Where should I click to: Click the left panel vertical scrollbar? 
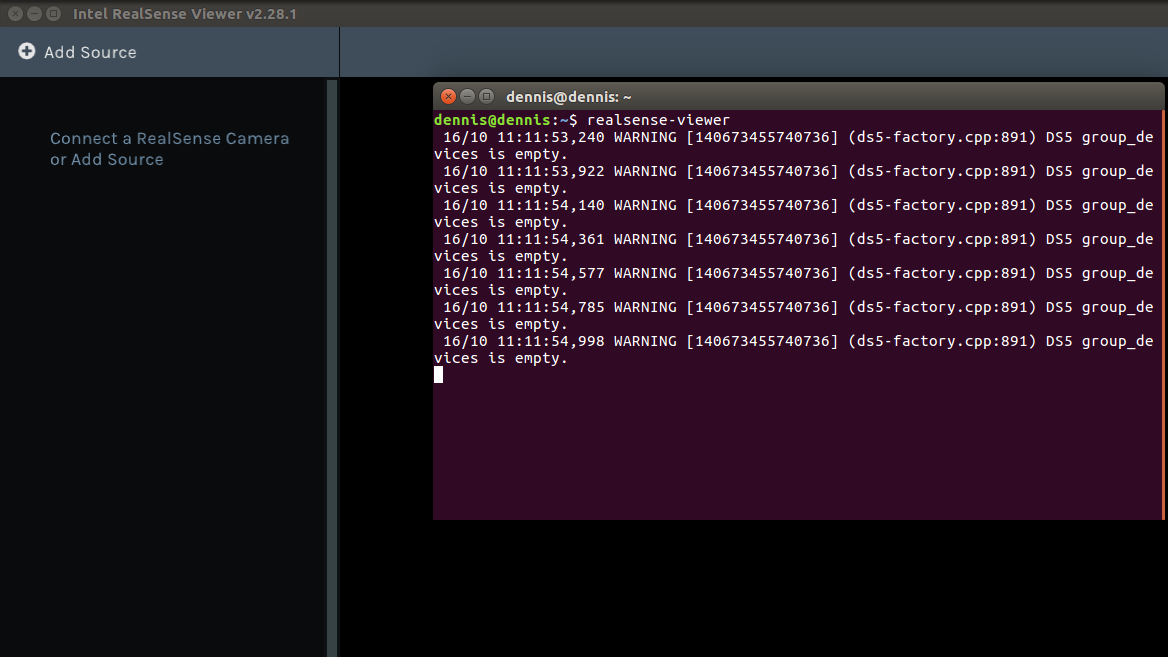pyautogui.click(x=332, y=368)
